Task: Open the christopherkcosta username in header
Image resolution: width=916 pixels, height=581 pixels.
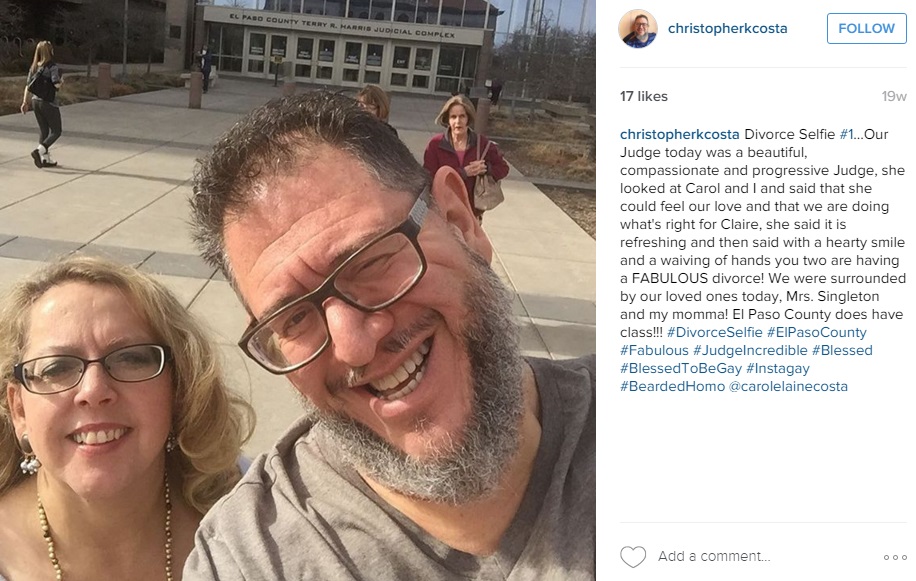Action: click(727, 28)
